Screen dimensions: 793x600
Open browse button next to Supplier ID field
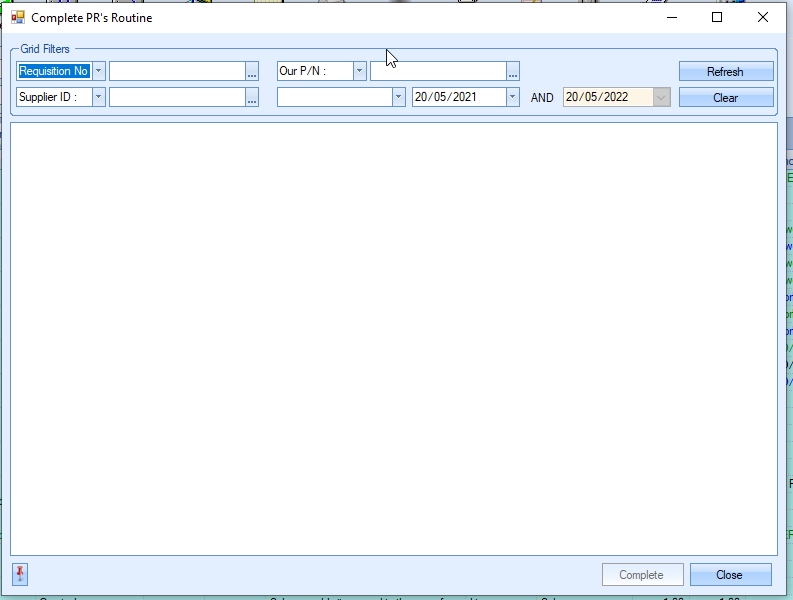point(252,97)
